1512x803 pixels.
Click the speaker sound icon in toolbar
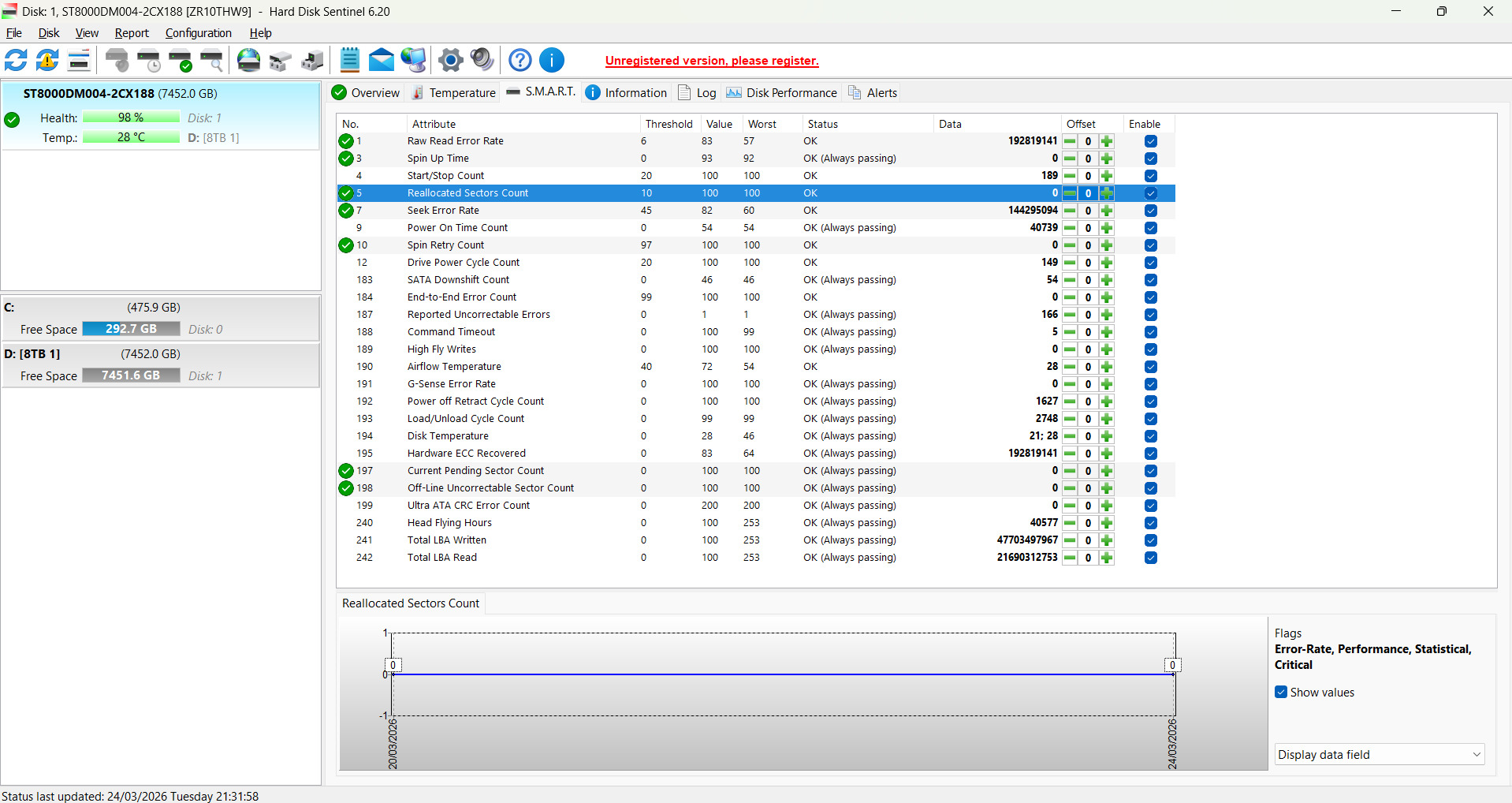482,60
